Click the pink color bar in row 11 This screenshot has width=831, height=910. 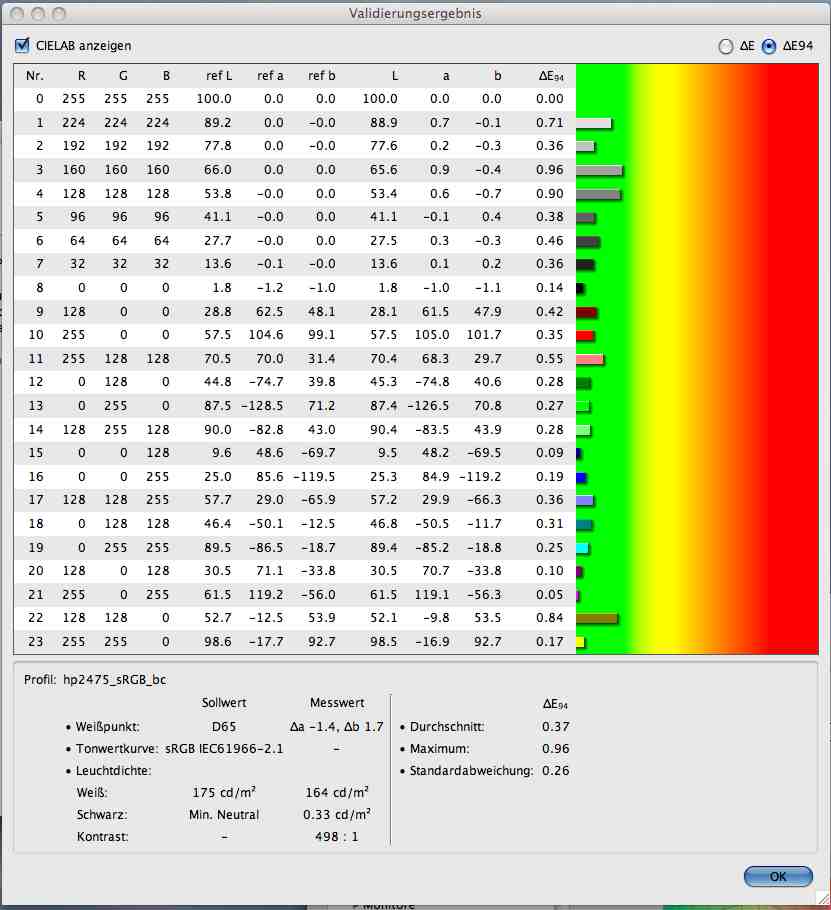click(590, 359)
